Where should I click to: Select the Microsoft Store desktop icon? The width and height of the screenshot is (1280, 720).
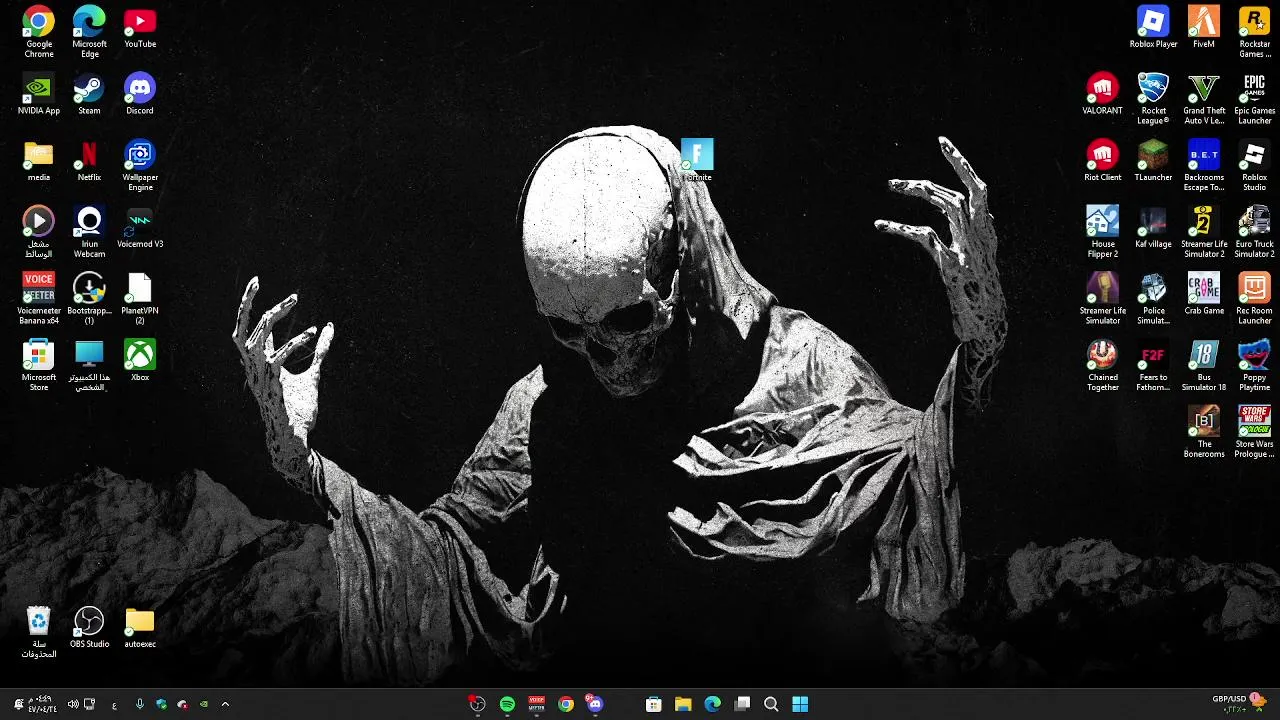pos(39,365)
